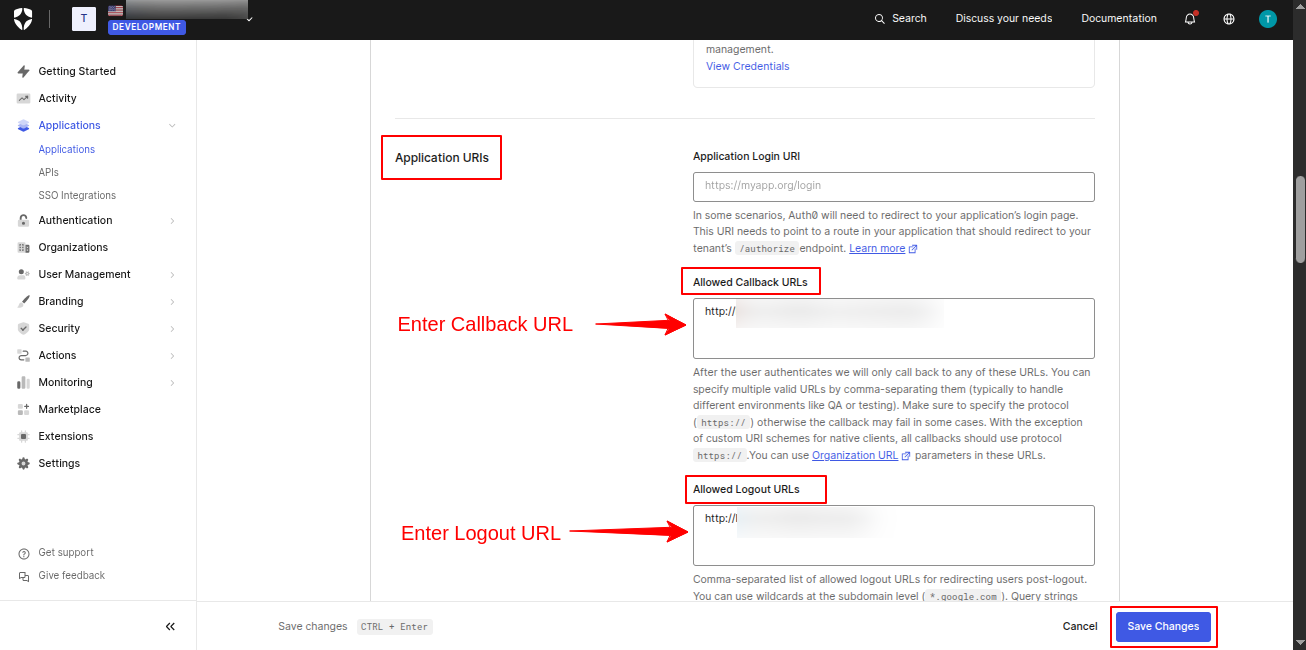Click Organizations building icon

click(x=24, y=247)
